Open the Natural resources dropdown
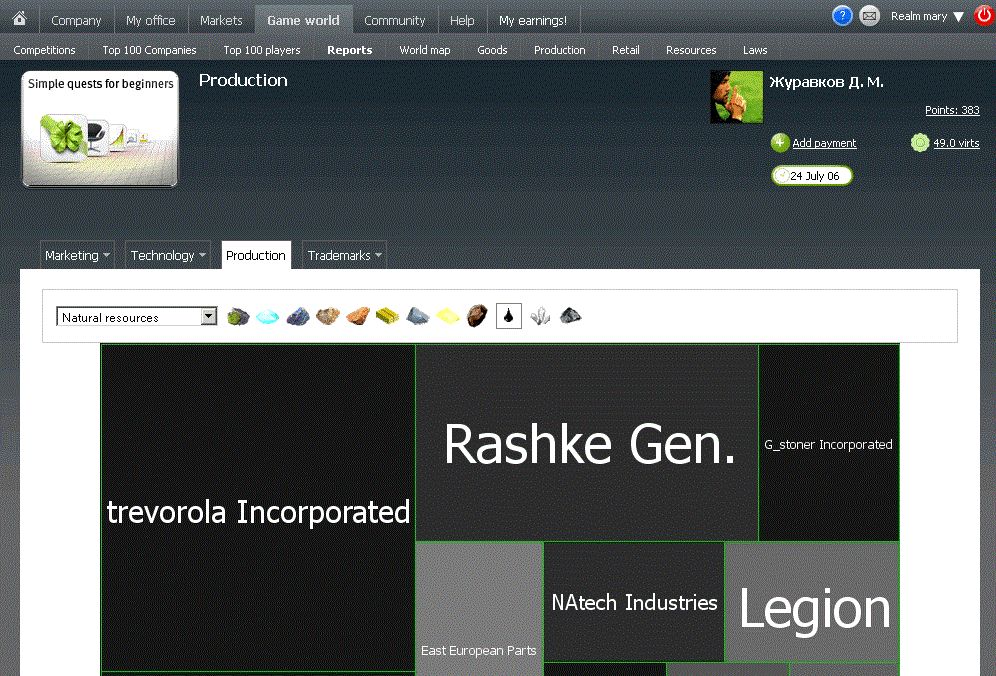Viewport: 996px width, 676px height. [137, 317]
